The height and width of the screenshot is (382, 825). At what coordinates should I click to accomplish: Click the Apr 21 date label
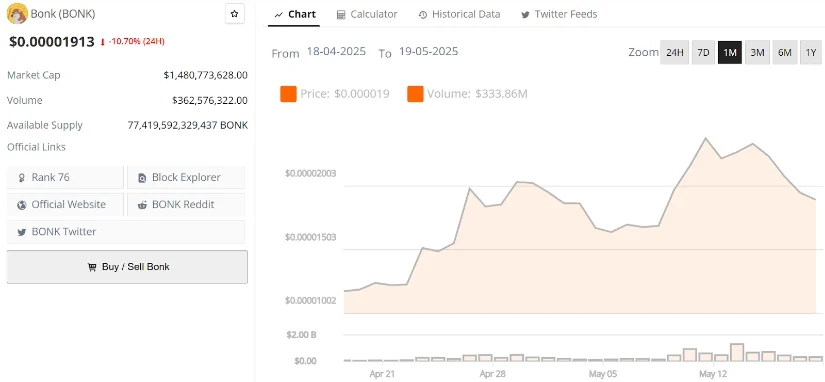pos(382,374)
